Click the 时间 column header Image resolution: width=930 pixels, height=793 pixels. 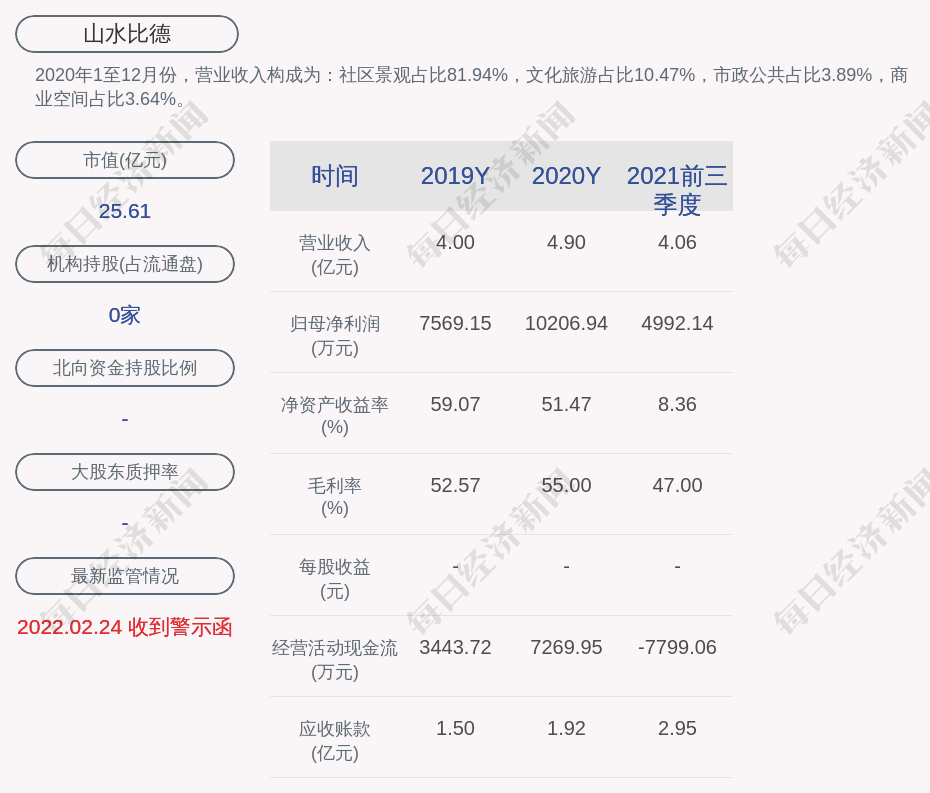coord(335,176)
